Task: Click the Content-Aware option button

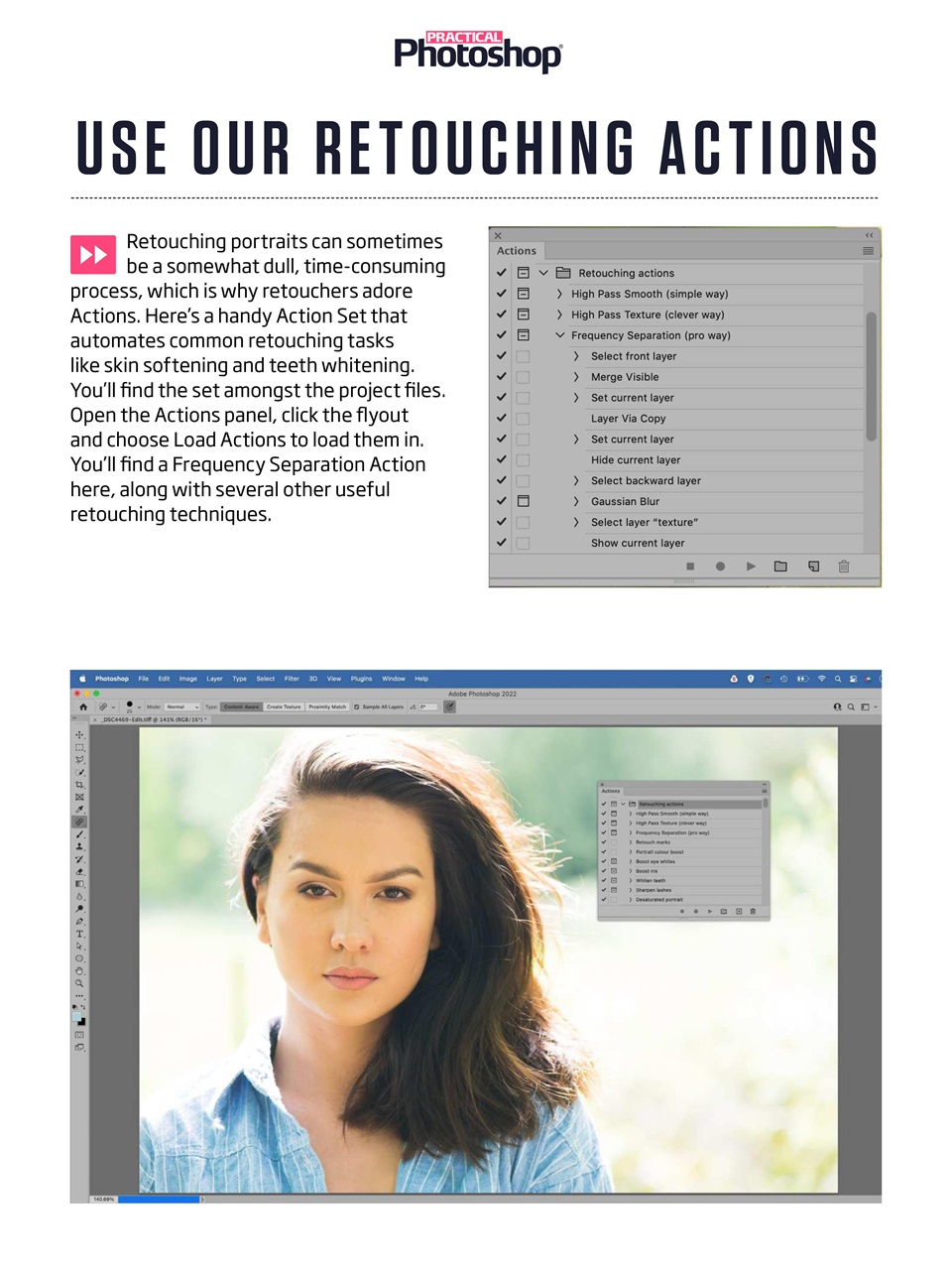Action: point(241,705)
